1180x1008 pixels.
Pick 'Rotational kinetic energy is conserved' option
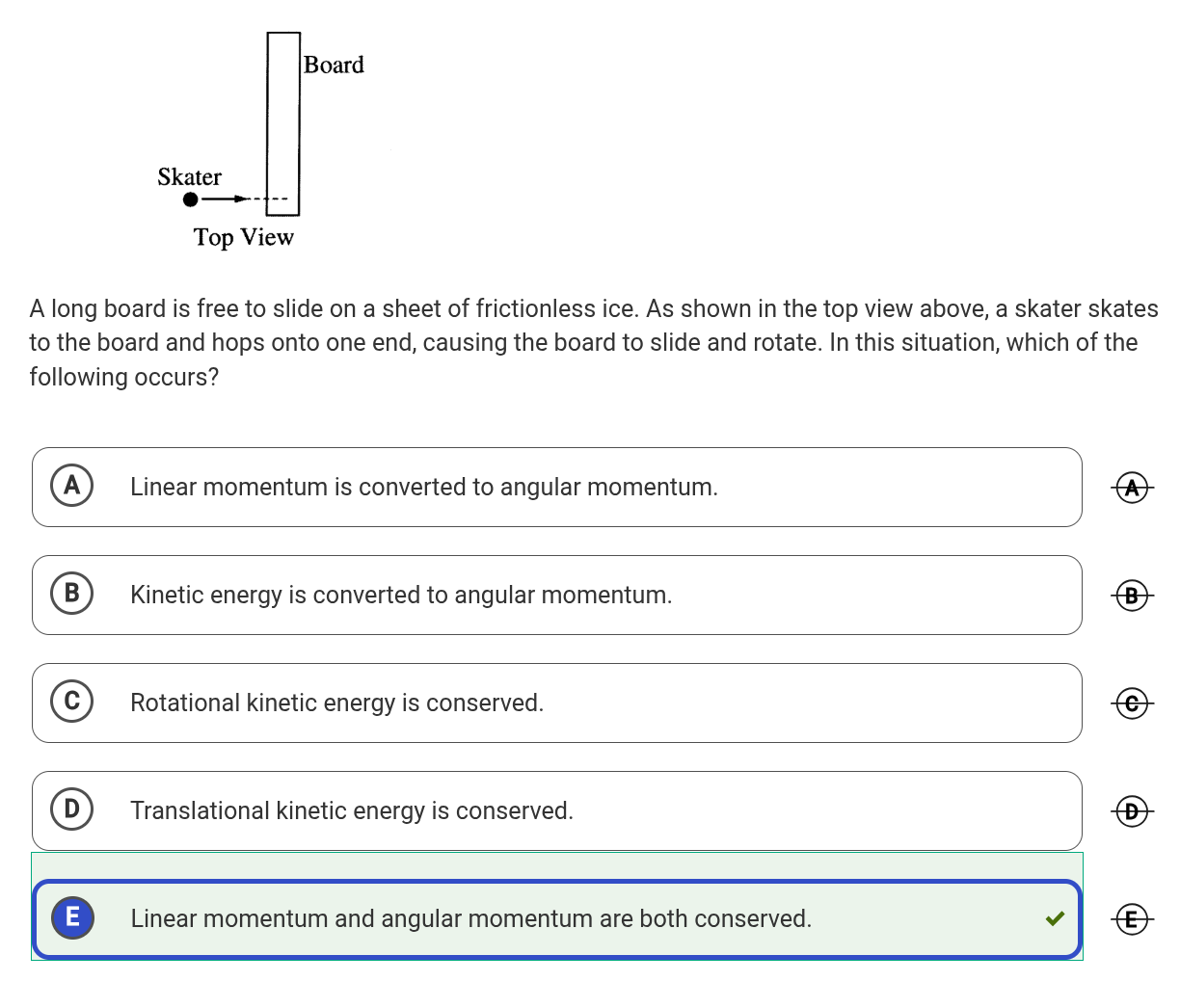[336, 703]
